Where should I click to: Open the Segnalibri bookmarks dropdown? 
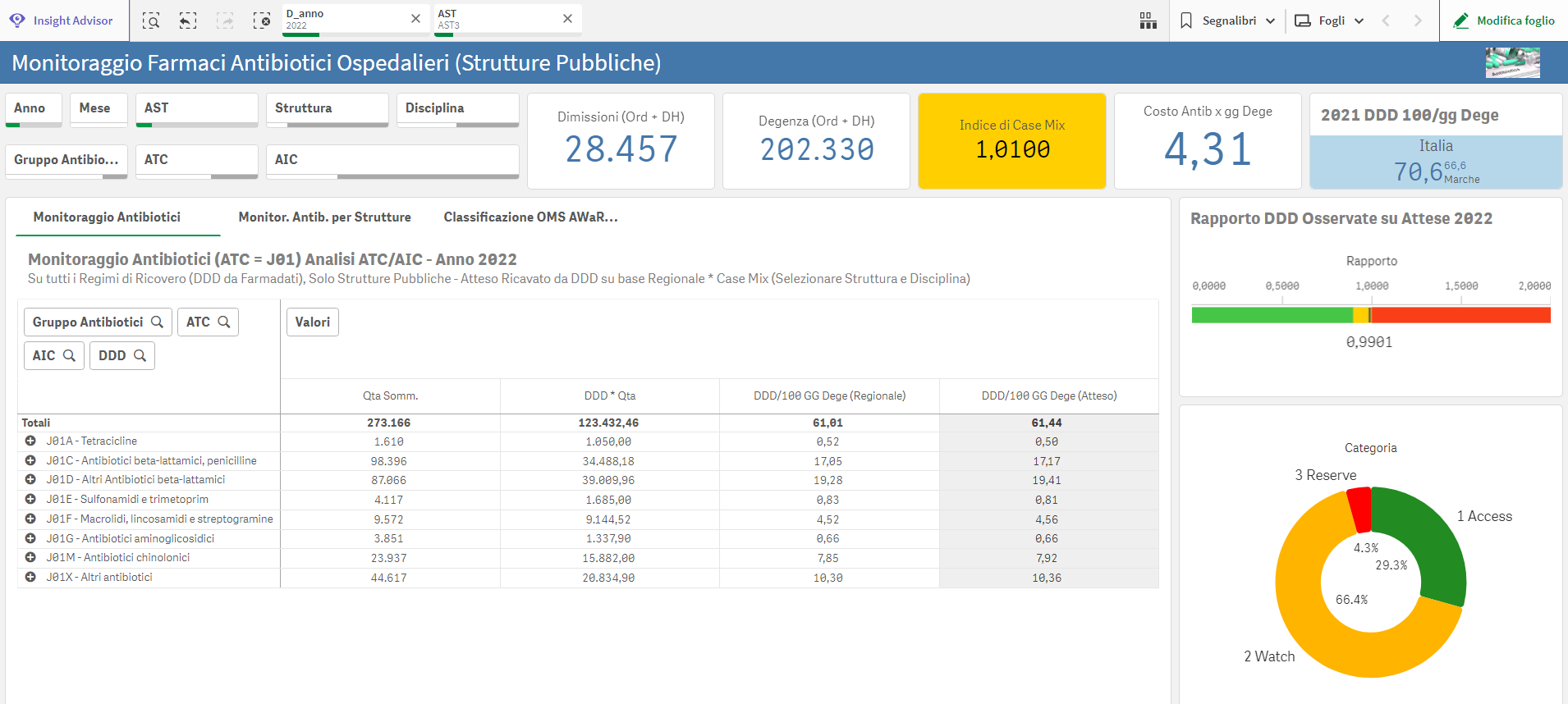tap(1227, 21)
